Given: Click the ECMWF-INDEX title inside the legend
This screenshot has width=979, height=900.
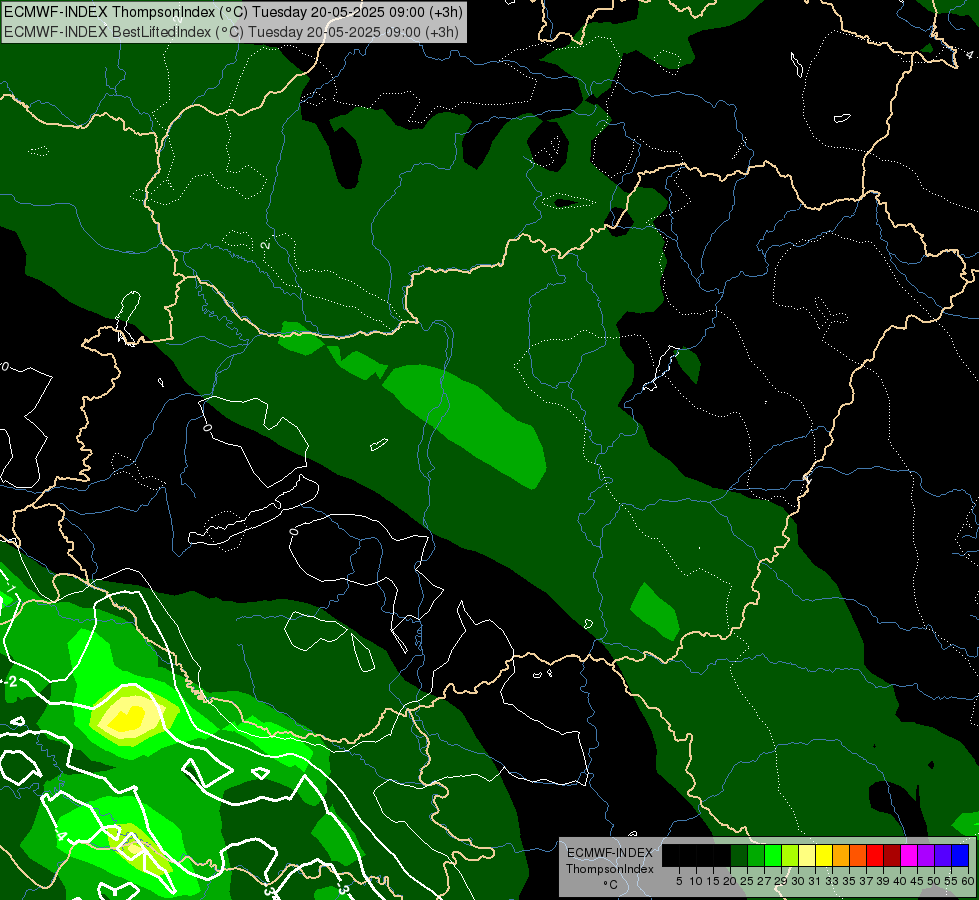Looking at the screenshot, I should 609,853.
